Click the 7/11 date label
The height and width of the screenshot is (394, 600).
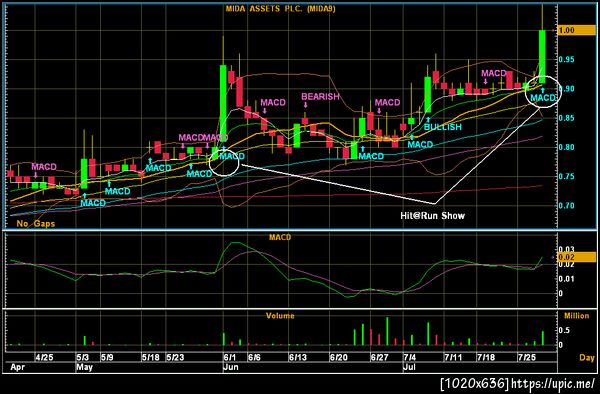[453, 358]
